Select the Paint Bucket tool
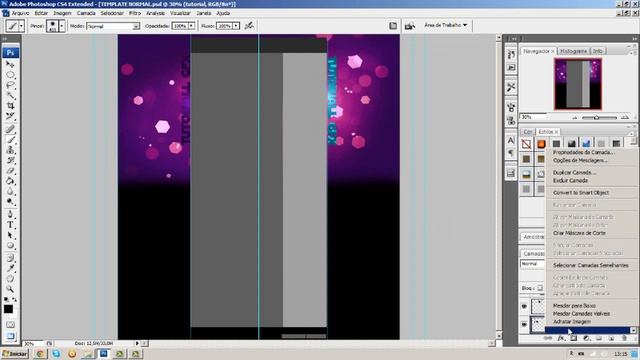 click(x=10, y=181)
